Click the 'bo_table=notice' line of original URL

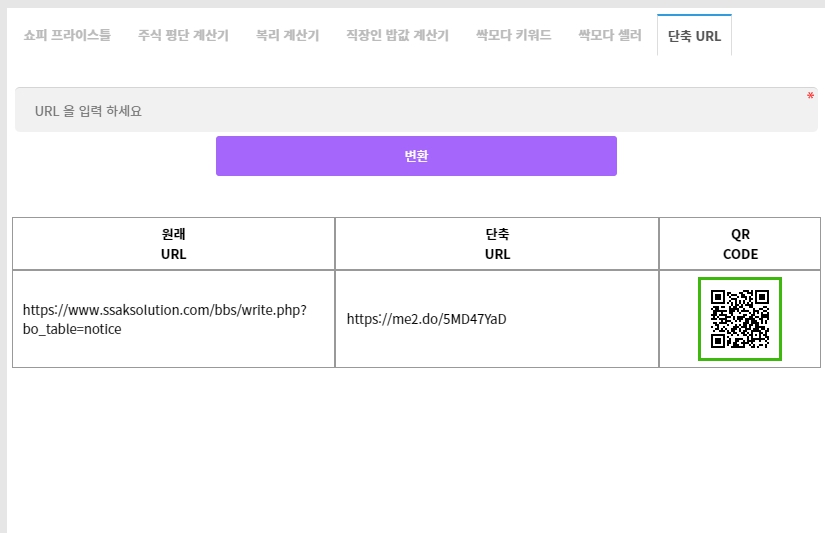72,329
